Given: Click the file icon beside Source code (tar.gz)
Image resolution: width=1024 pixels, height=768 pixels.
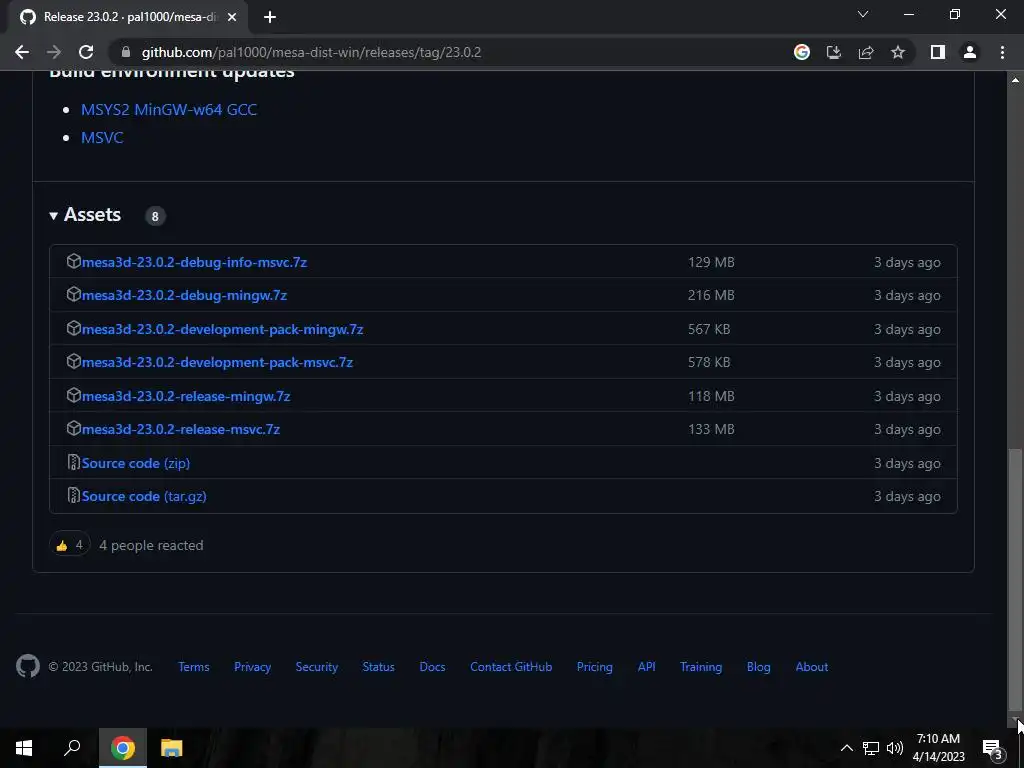Looking at the screenshot, I should pos(74,496).
